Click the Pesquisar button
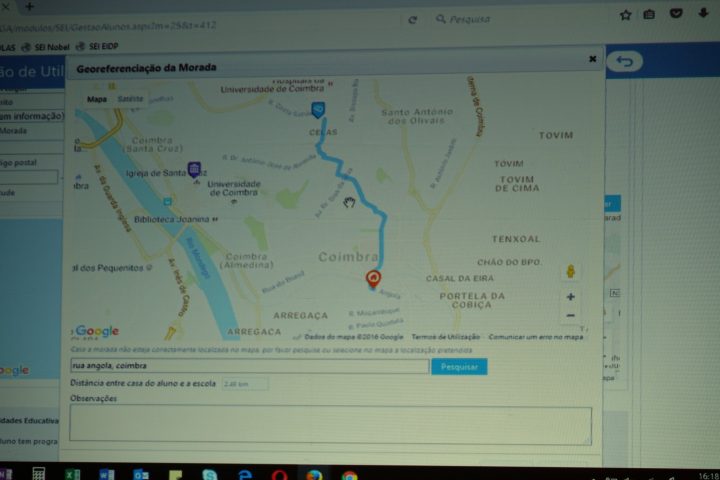 (x=459, y=367)
